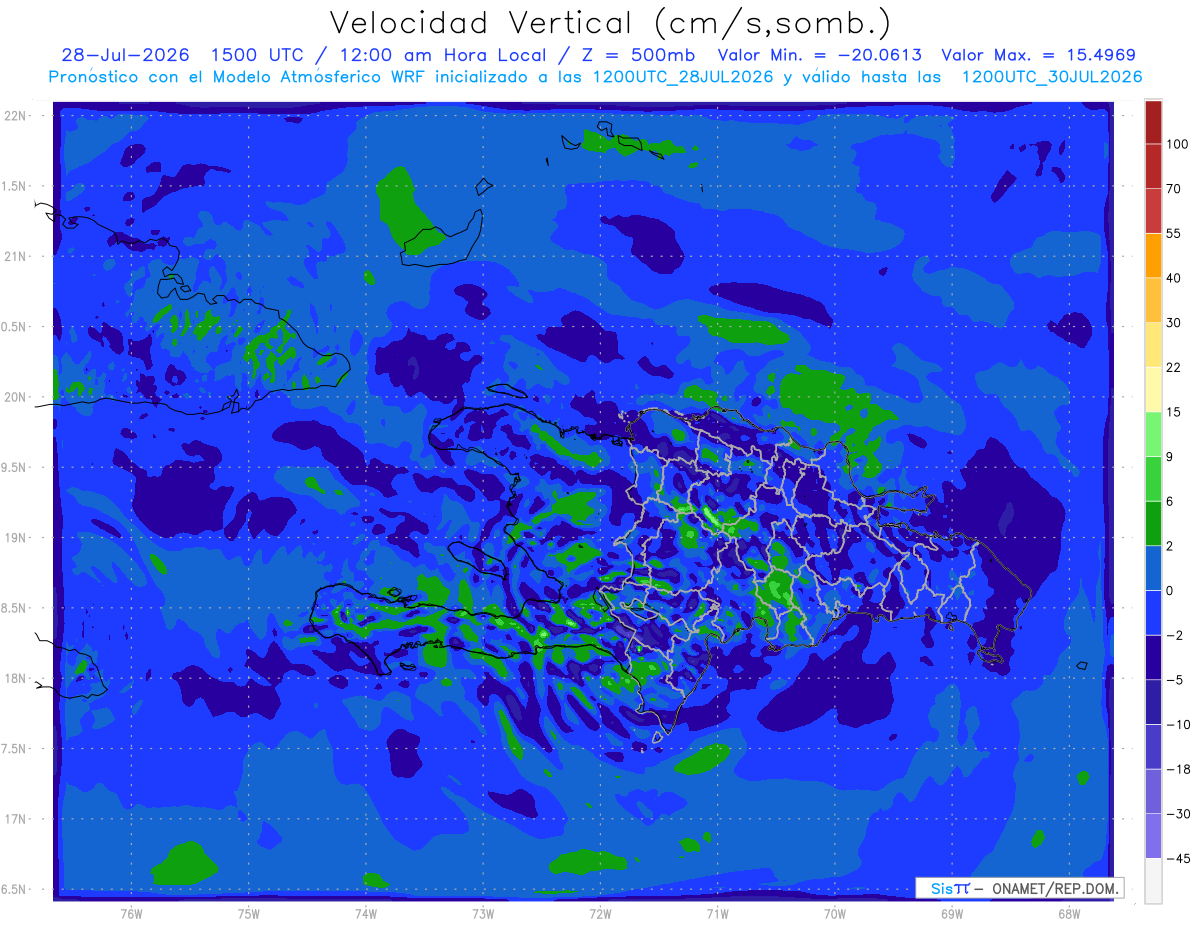Click the title "Velocidad Vertical (cm/s,somb.)"

coord(609,23)
